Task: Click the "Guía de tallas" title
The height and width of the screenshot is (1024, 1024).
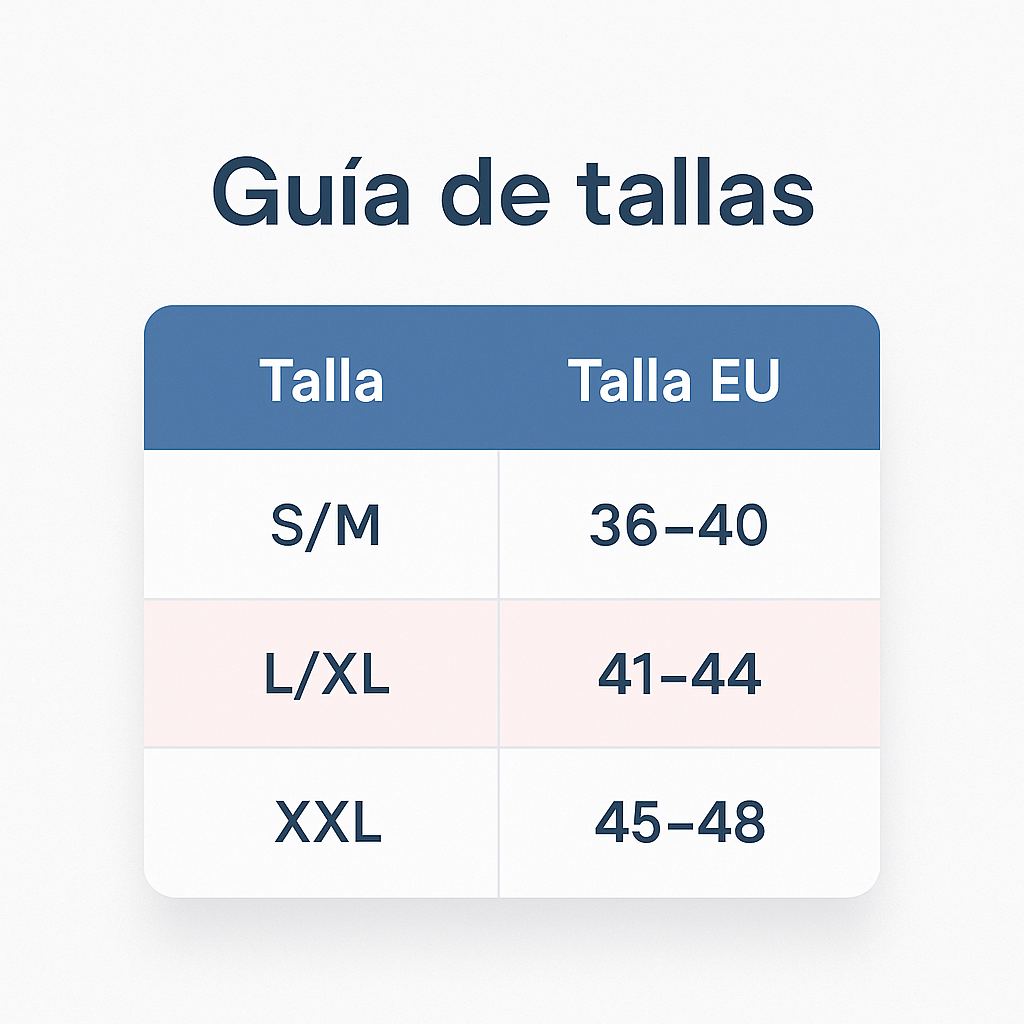Action: pos(512,192)
